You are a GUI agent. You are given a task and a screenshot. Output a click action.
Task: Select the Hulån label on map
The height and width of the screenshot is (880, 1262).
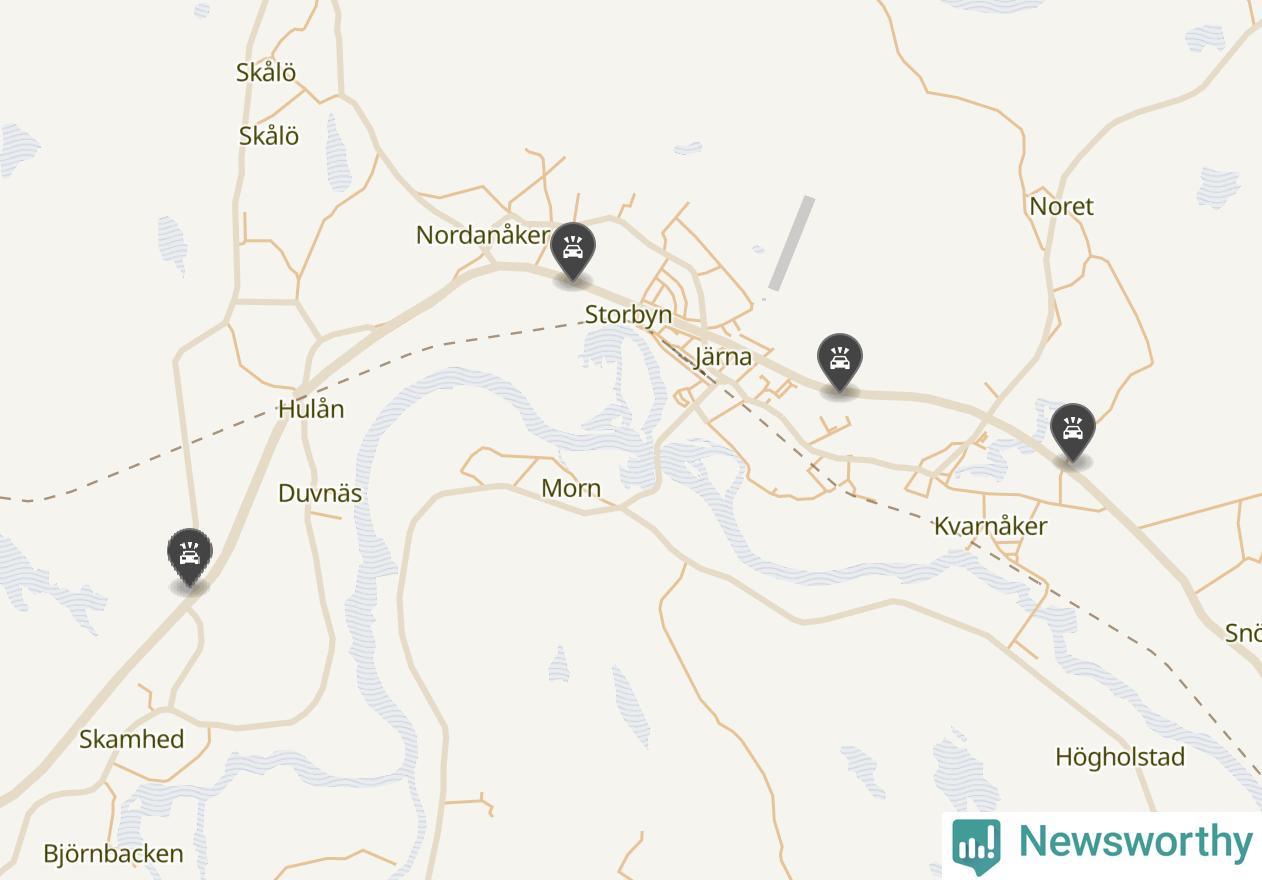pyautogui.click(x=311, y=409)
